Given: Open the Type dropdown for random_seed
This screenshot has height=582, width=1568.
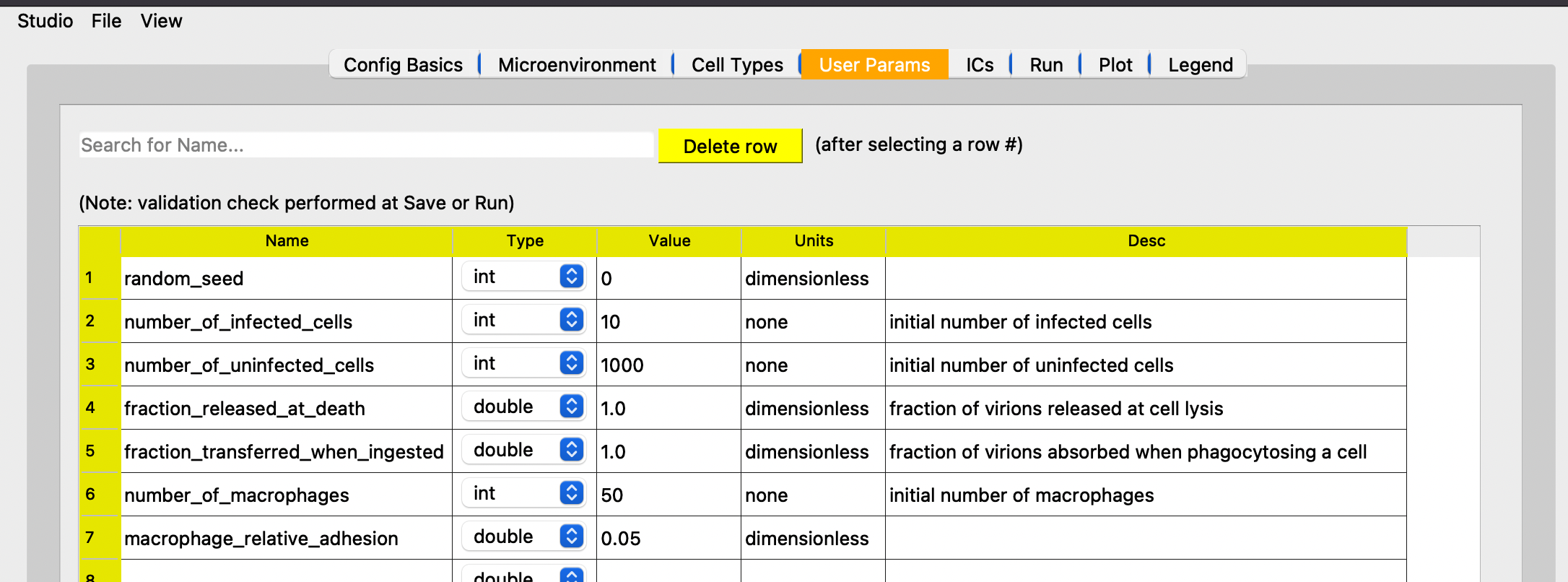Looking at the screenshot, I should 523,277.
